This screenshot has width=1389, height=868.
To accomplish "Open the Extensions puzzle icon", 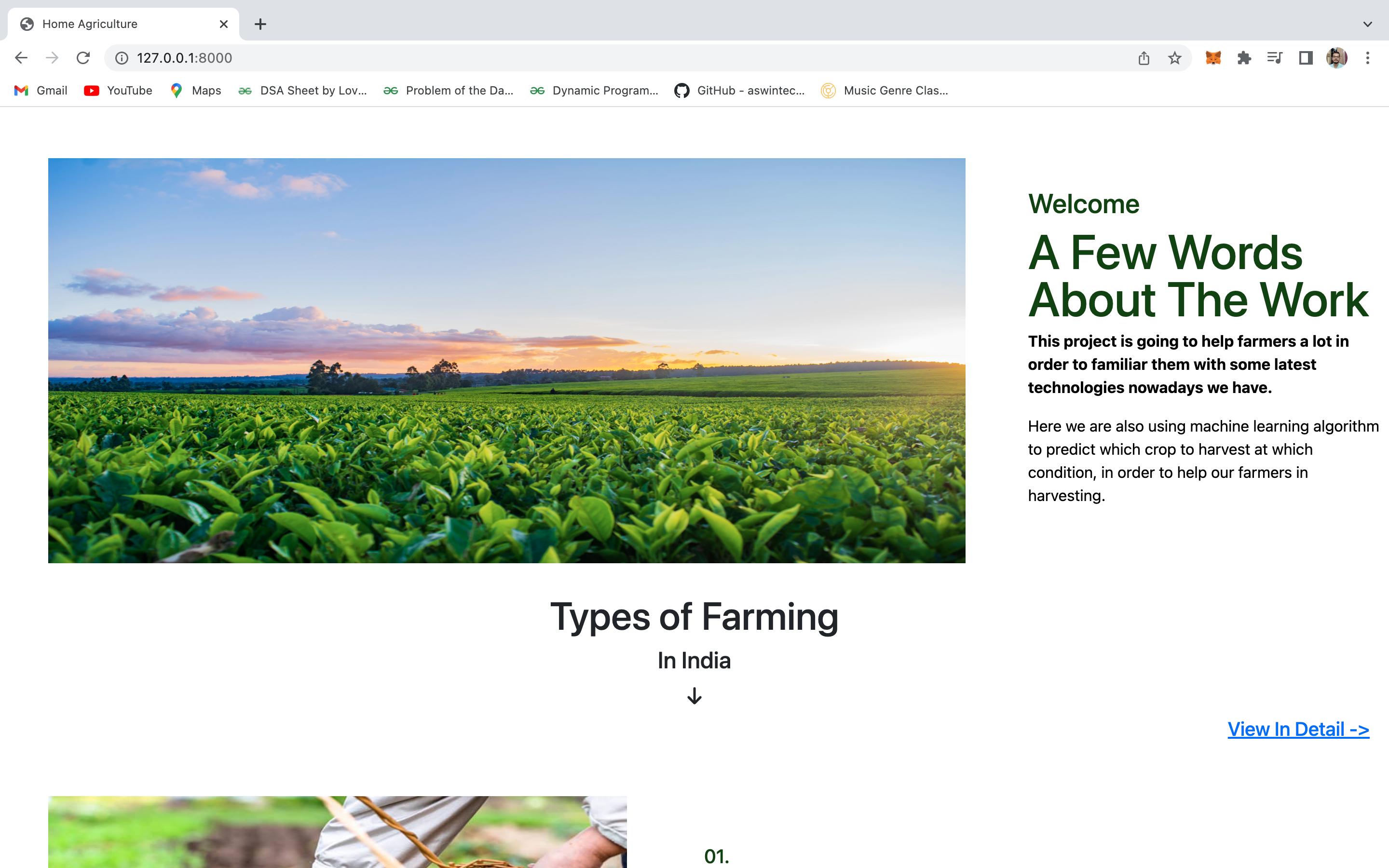I will tap(1244, 58).
